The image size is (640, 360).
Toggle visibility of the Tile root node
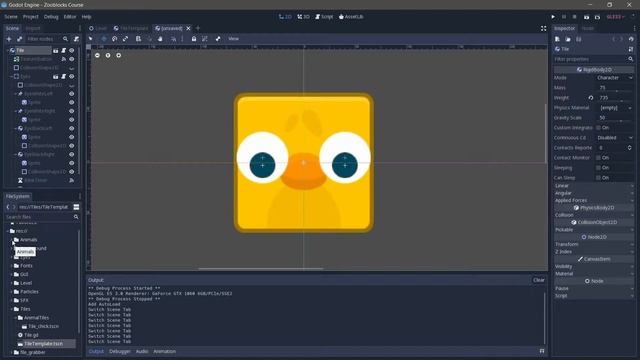[x=72, y=50]
